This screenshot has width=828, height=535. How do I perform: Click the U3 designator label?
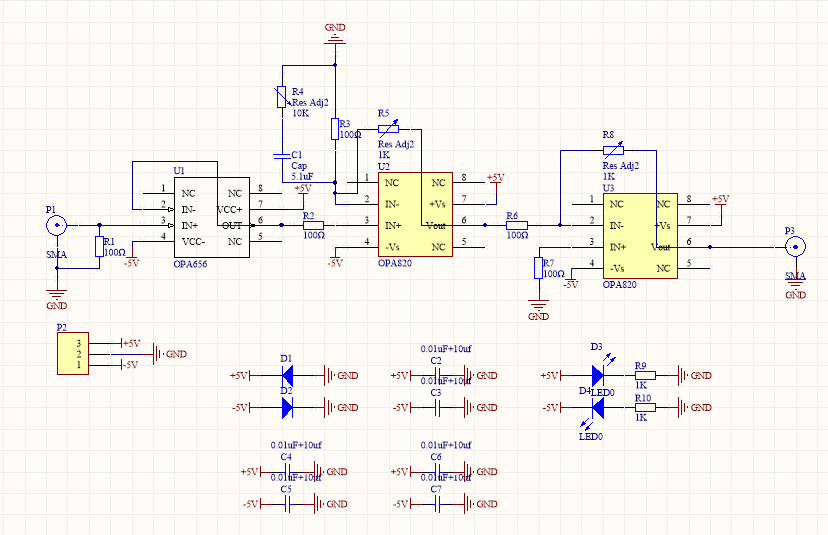608,188
